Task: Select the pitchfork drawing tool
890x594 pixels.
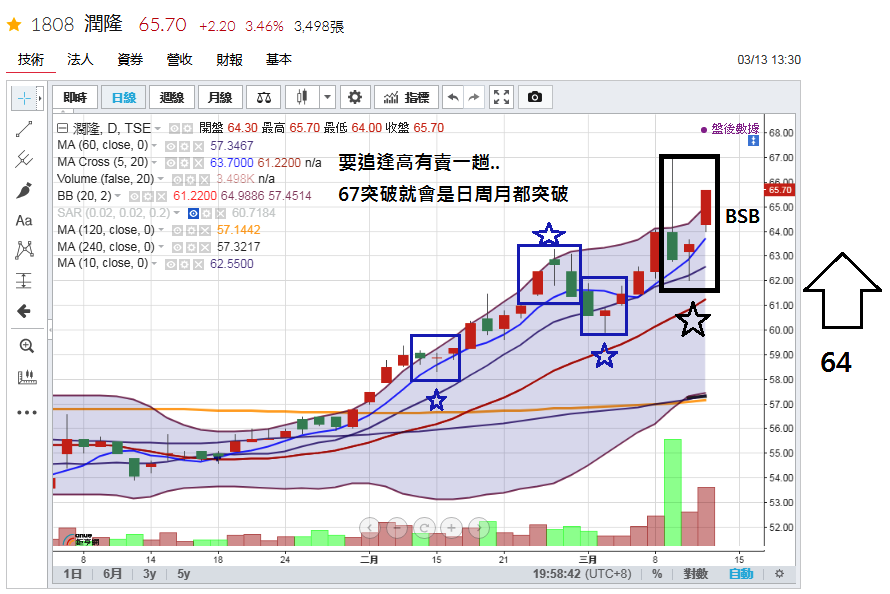Action: [24, 159]
